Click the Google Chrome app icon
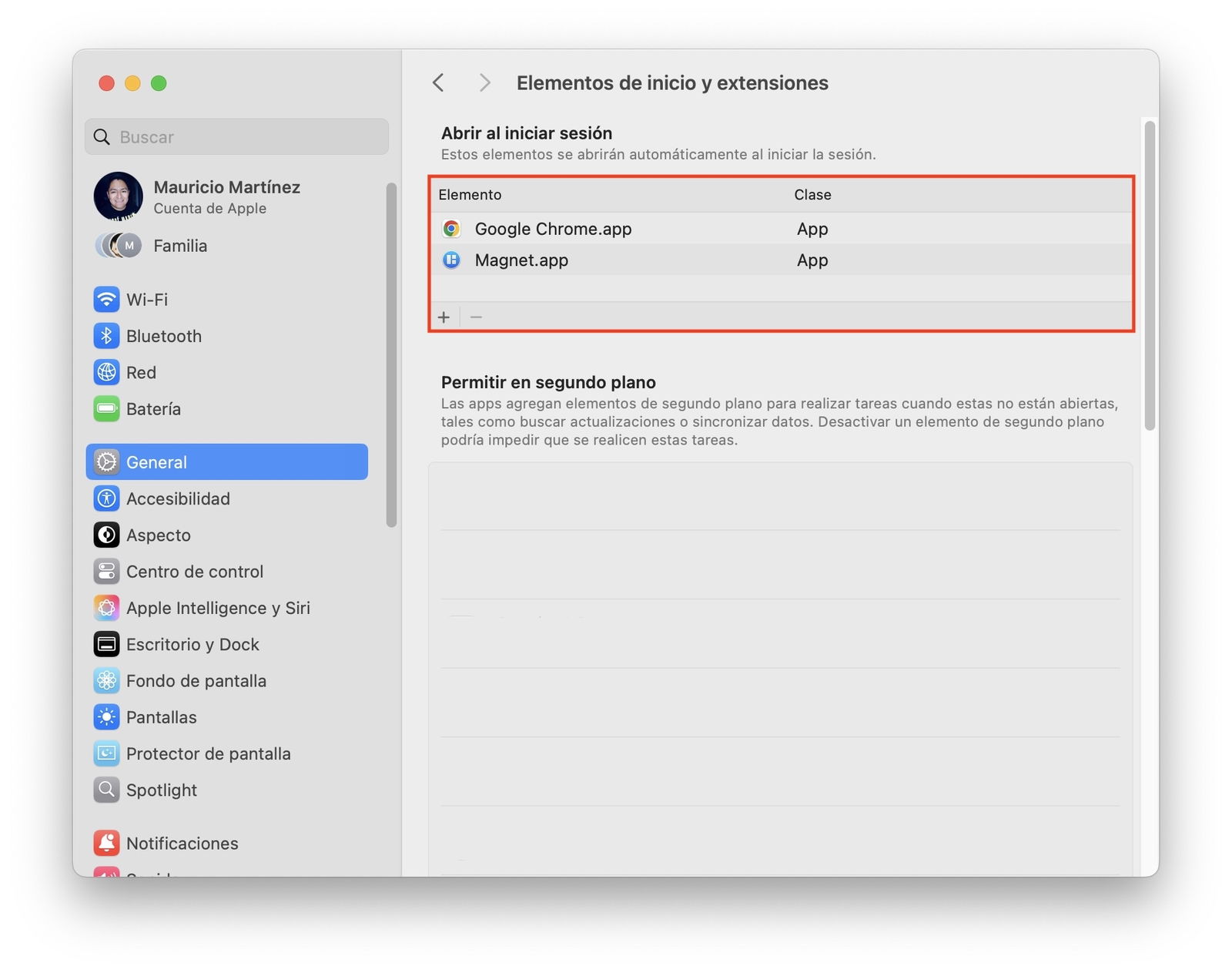The image size is (1232, 973). [x=452, y=229]
